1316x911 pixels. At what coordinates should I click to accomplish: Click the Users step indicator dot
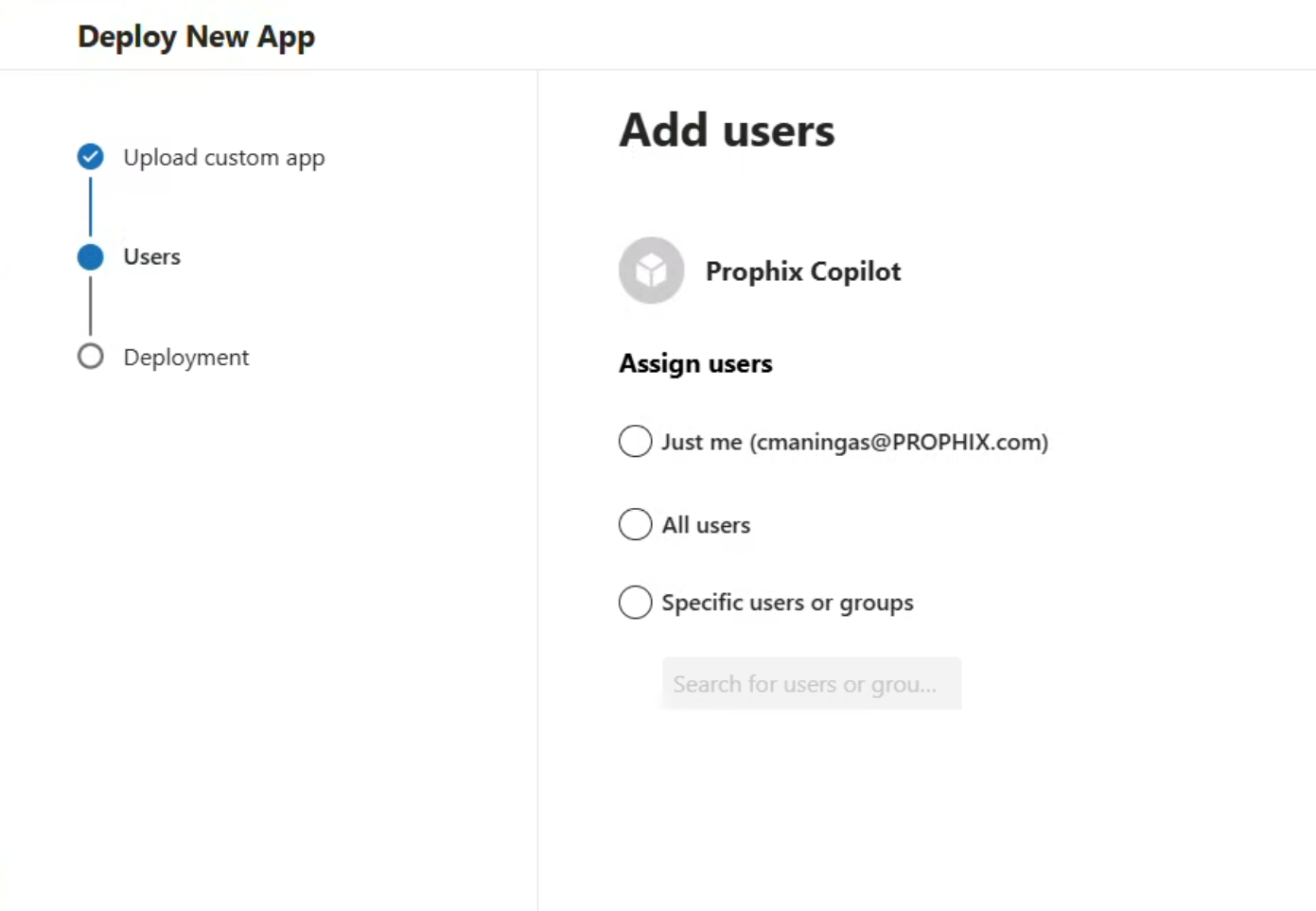pyautogui.click(x=91, y=256)
